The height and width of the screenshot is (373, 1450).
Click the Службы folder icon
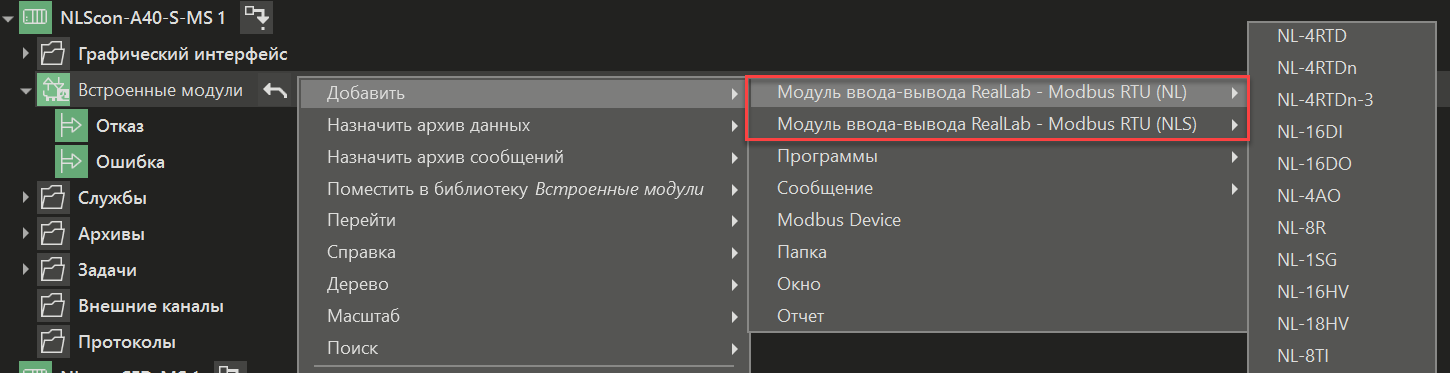click(52, 198)
